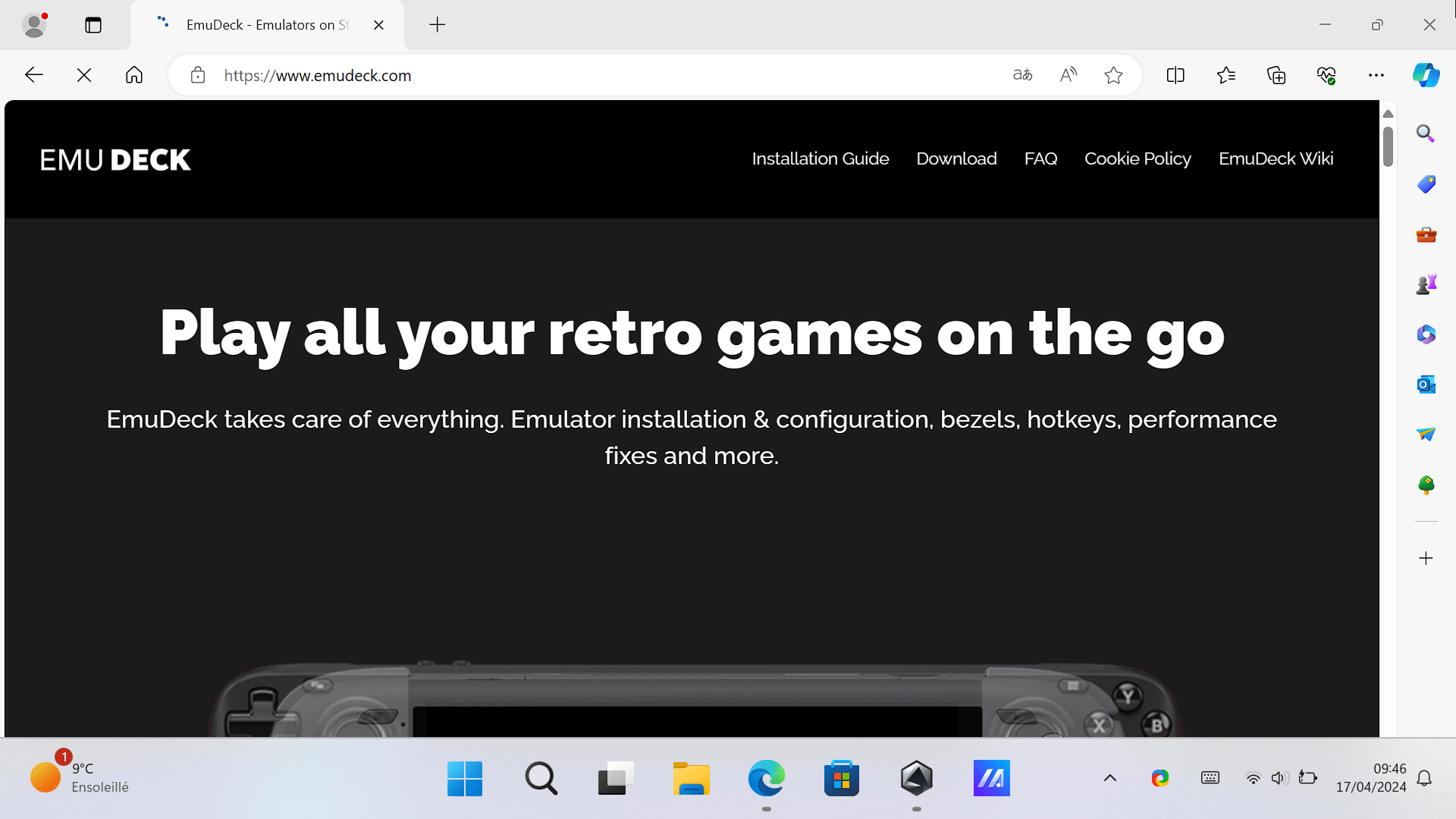The height and width of the screenshot is (819, 1456).
Task: Go to the browser home page
Action: click(134, 75)
